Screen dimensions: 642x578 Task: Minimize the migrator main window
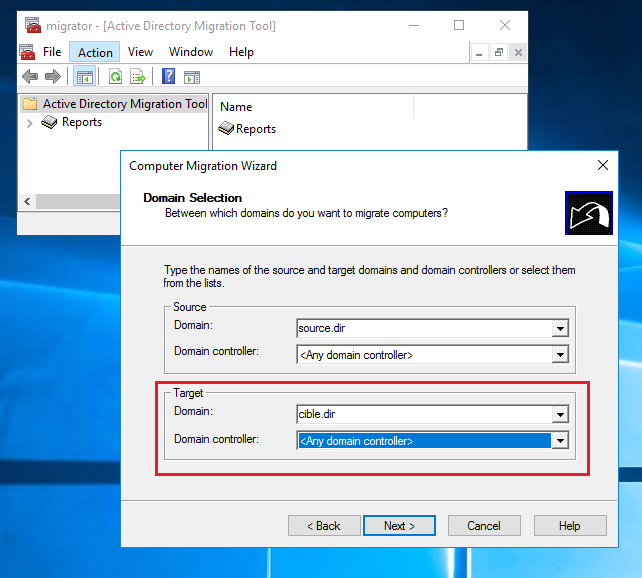(414, 25)
